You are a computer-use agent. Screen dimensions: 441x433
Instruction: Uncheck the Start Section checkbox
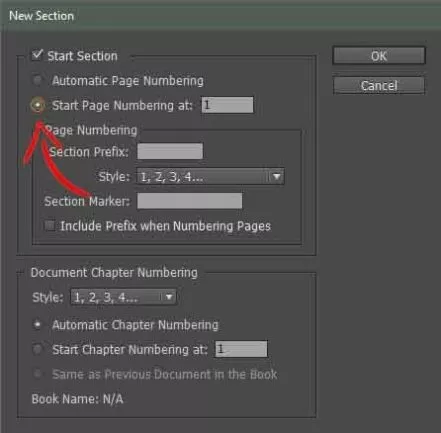tap(37, 55)
